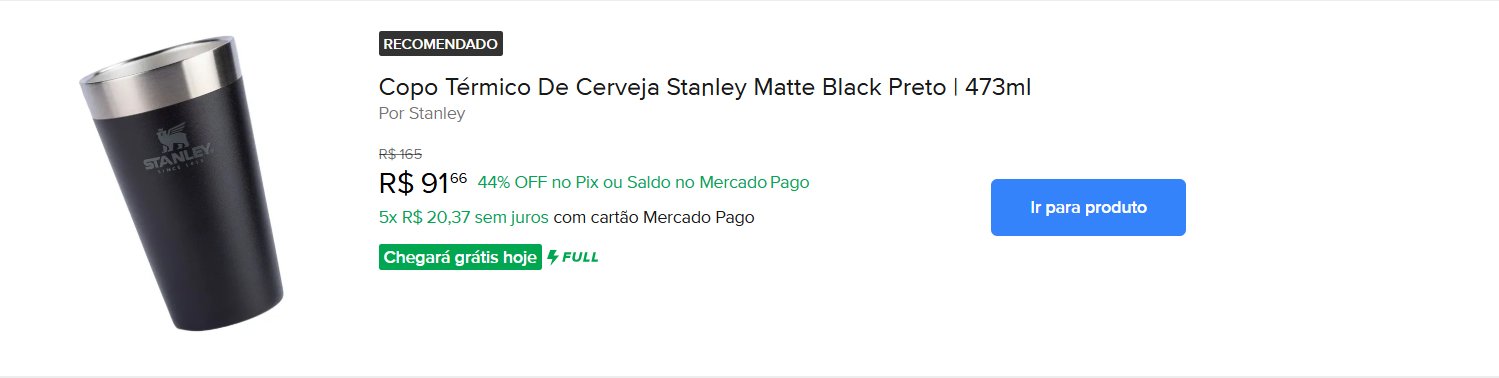
Task: Click the superscript 66 cents of price
Action: tap(459, 178)
